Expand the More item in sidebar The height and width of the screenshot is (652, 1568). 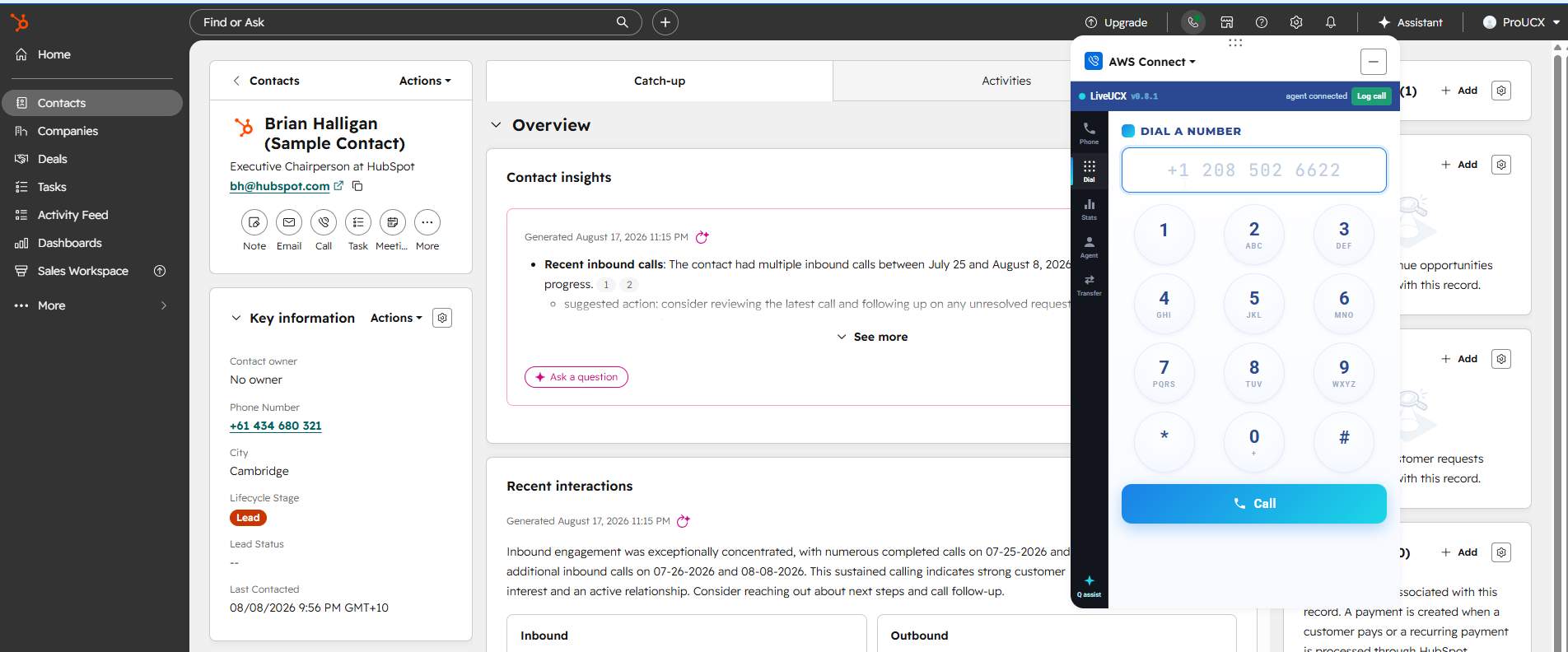[x=92, y=305]
